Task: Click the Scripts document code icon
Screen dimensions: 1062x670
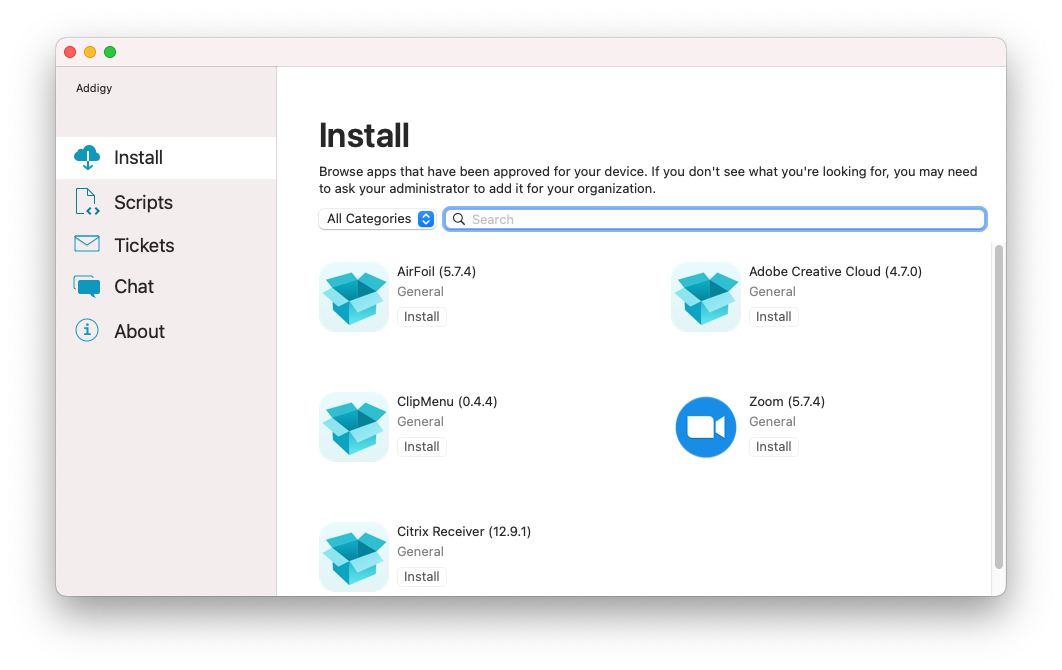Action: [x=87, y=202]
